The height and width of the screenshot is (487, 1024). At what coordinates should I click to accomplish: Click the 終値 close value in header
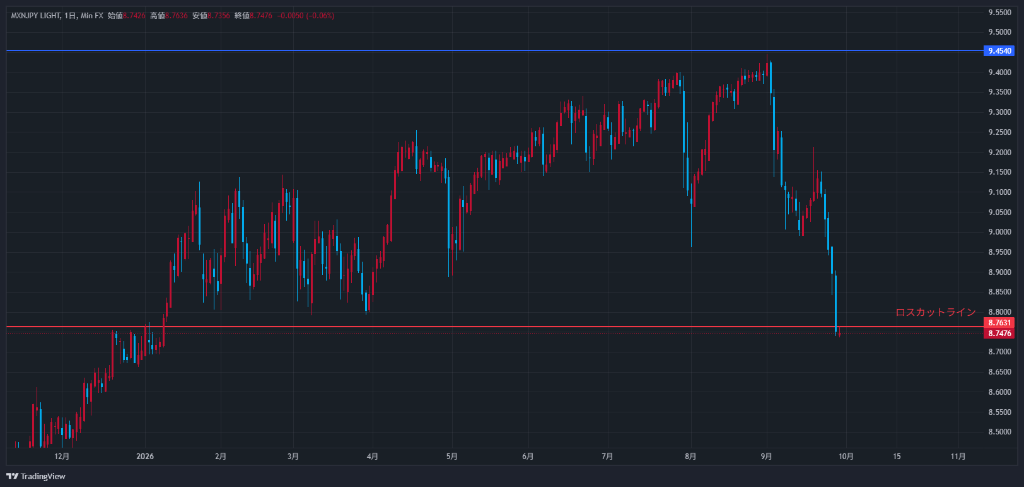click(261, 15)
